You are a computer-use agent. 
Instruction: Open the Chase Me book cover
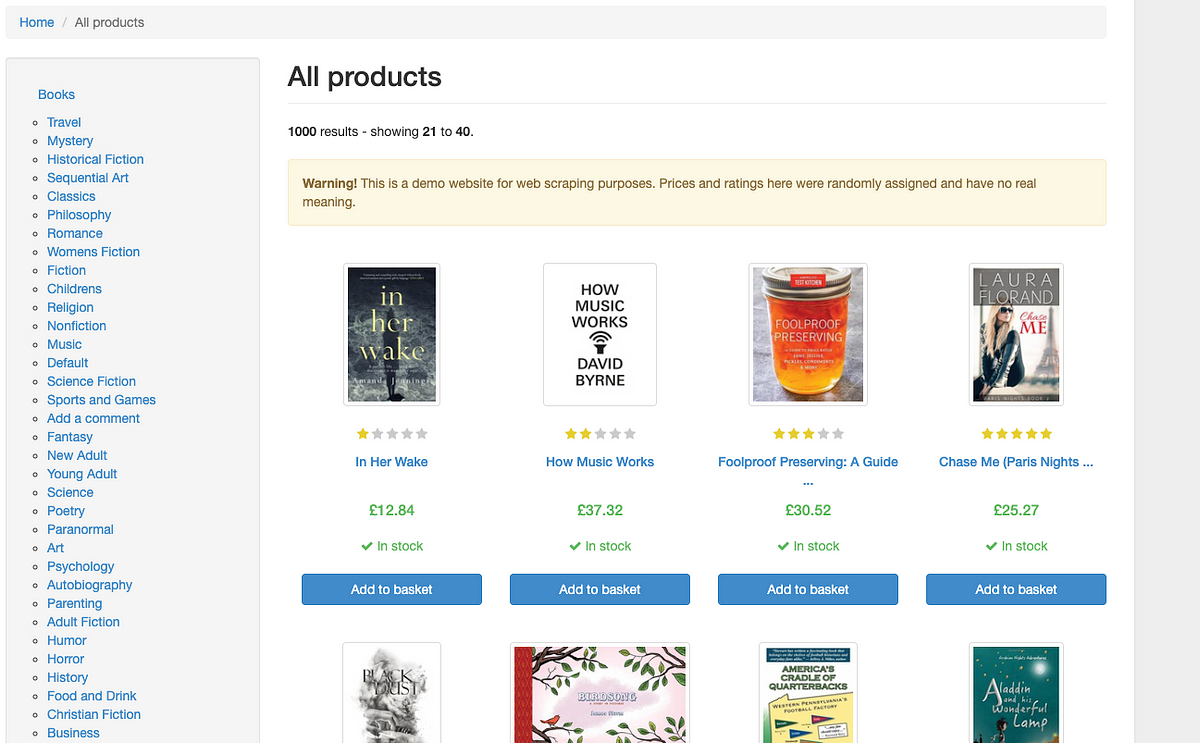[1016, 334]
